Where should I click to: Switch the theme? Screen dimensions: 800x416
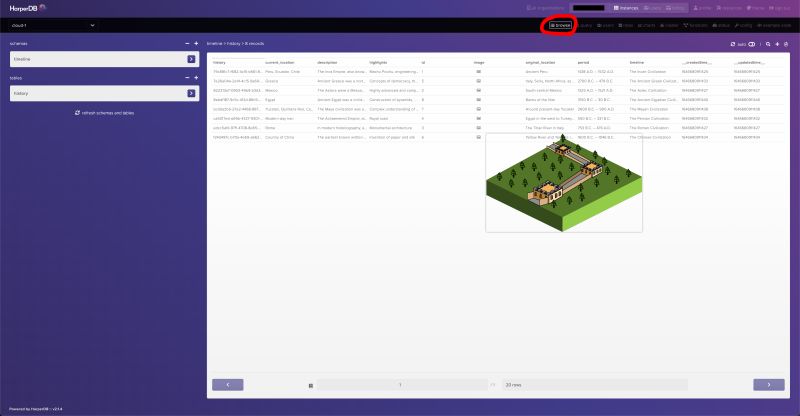[756, 8]
